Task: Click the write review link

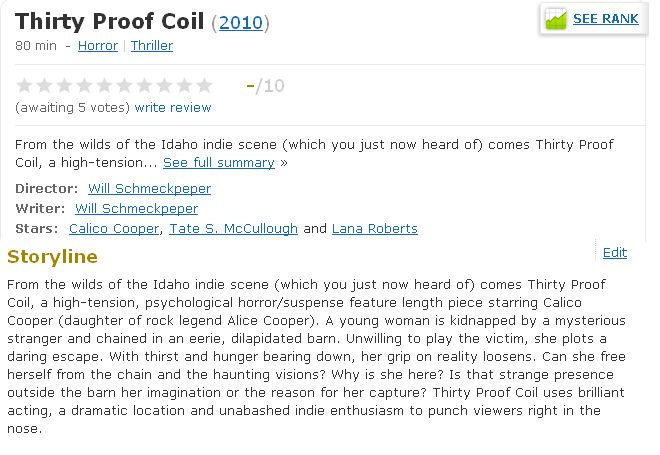Action: click(x=173, y=108)
